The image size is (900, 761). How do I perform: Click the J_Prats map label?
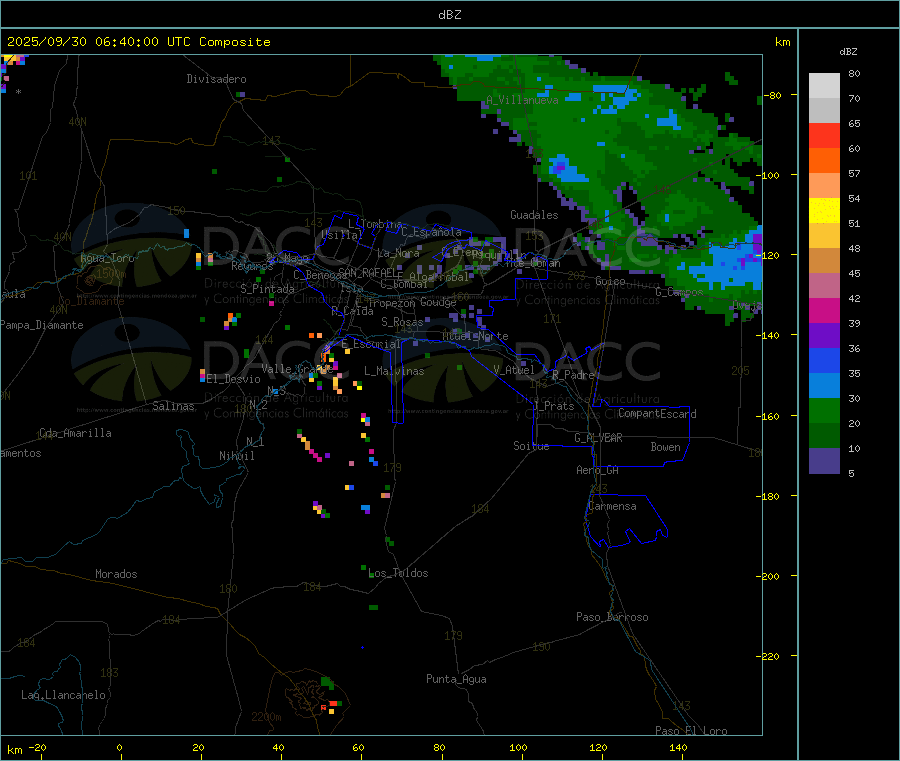point(553,406)
